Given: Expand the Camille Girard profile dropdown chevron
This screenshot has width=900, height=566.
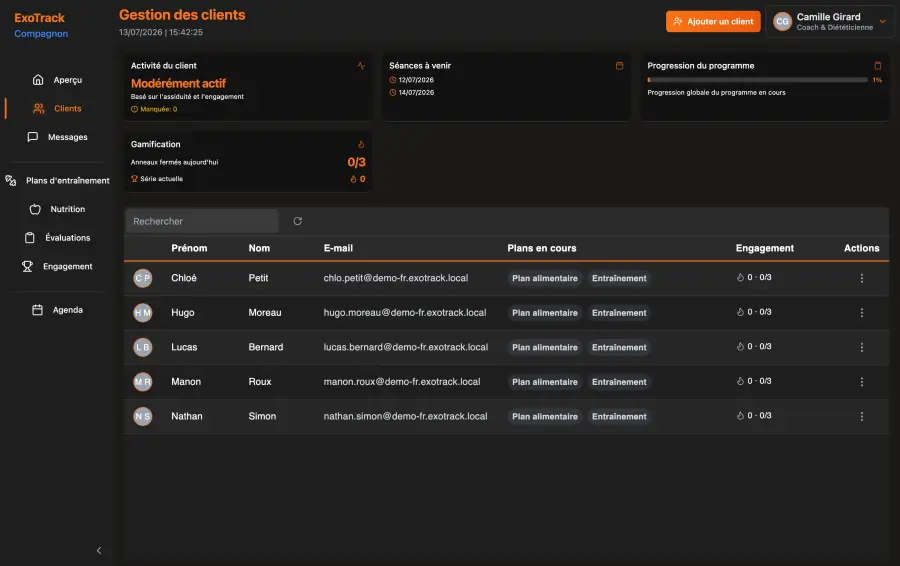Looking at the screenshot, I should point(883,22).
